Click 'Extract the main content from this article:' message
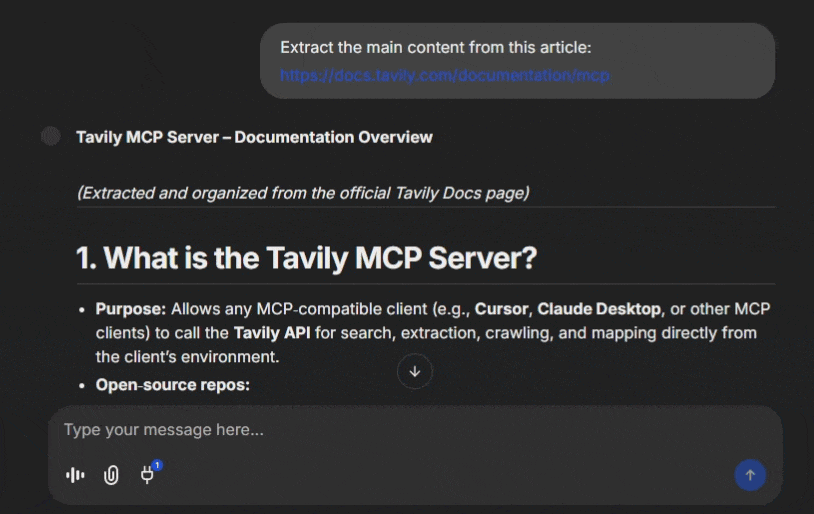Screen dimensions: 814x514 pos(436,48)
